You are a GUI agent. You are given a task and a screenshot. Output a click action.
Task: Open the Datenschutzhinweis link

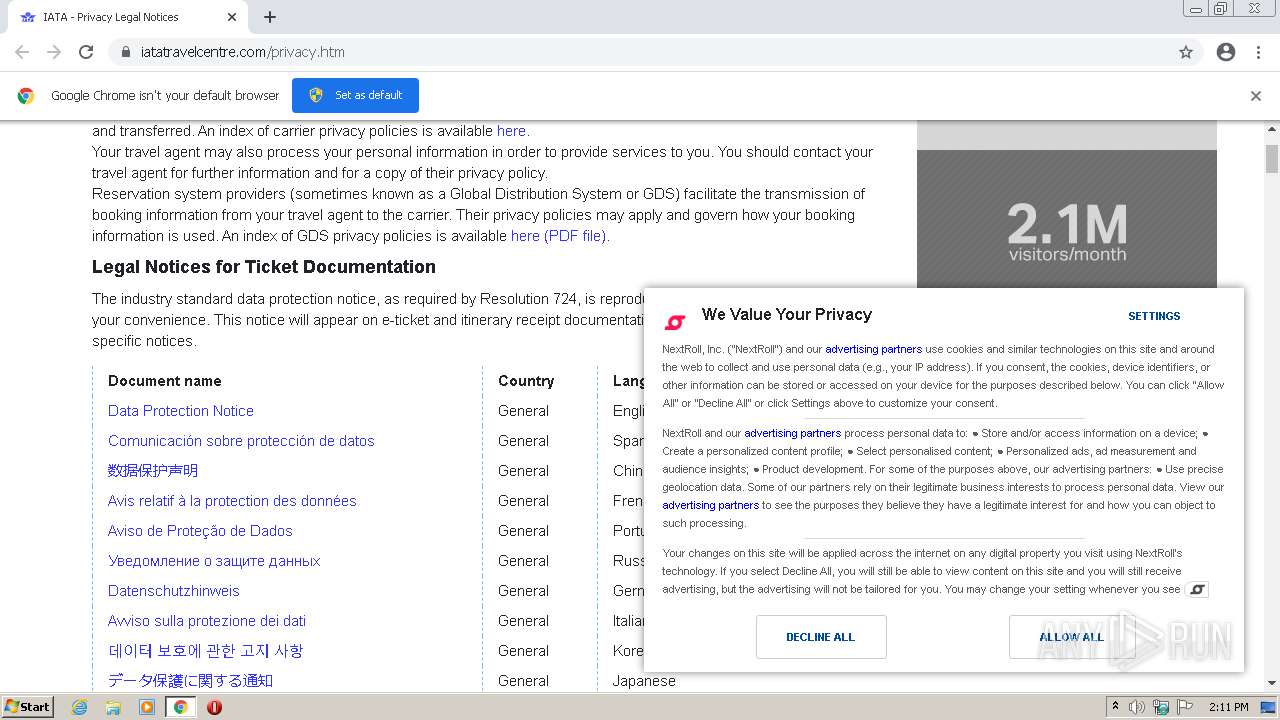[x=174, y=591]
